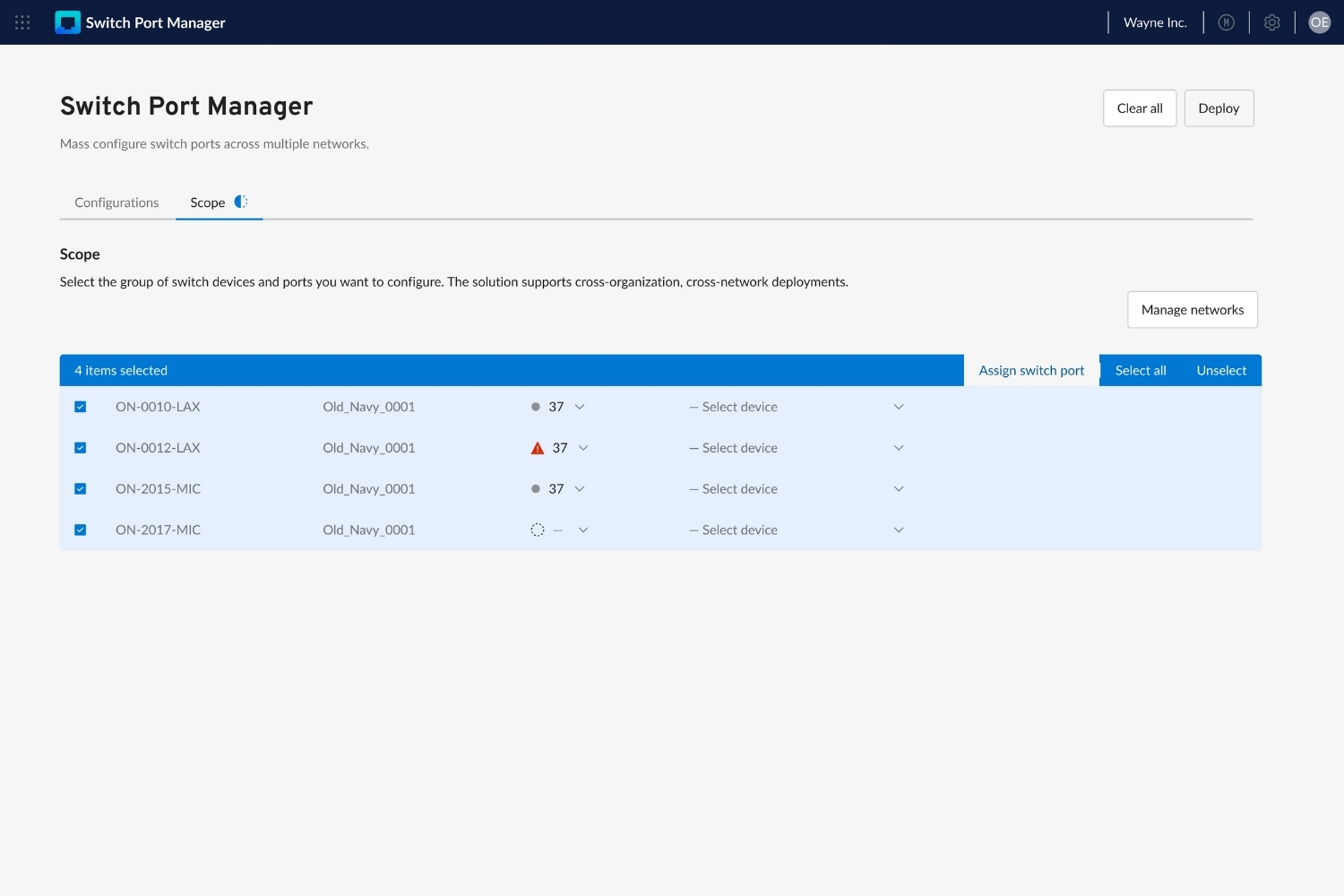Open the OE user avatar
The height and width of the screenshot is (896, 1344).
click(x=1320, y=22)
